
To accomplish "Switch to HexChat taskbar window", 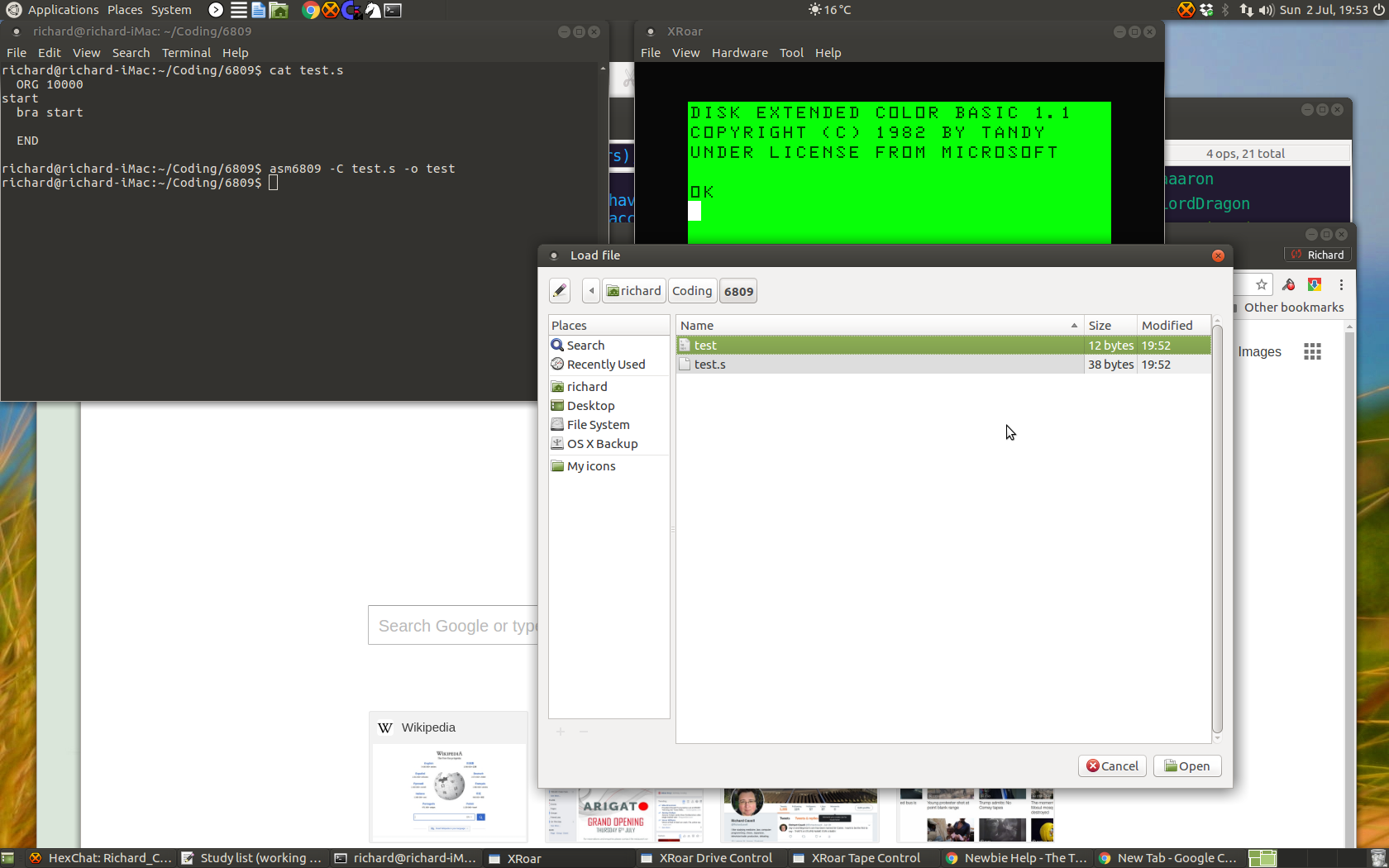I will pos(100,858).
